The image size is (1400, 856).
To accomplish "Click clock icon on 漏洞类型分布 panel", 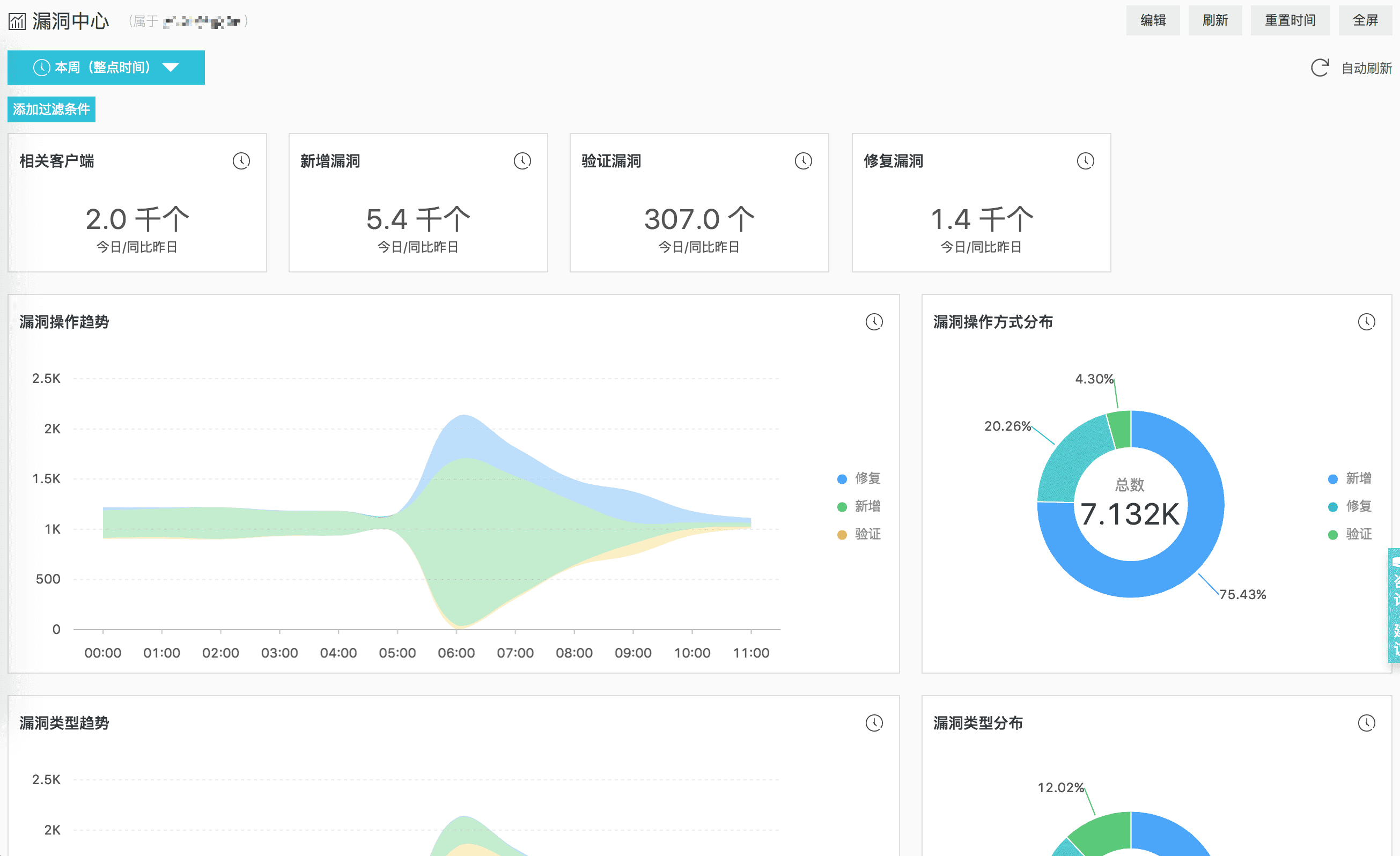I will click(x=1366, y=722).
